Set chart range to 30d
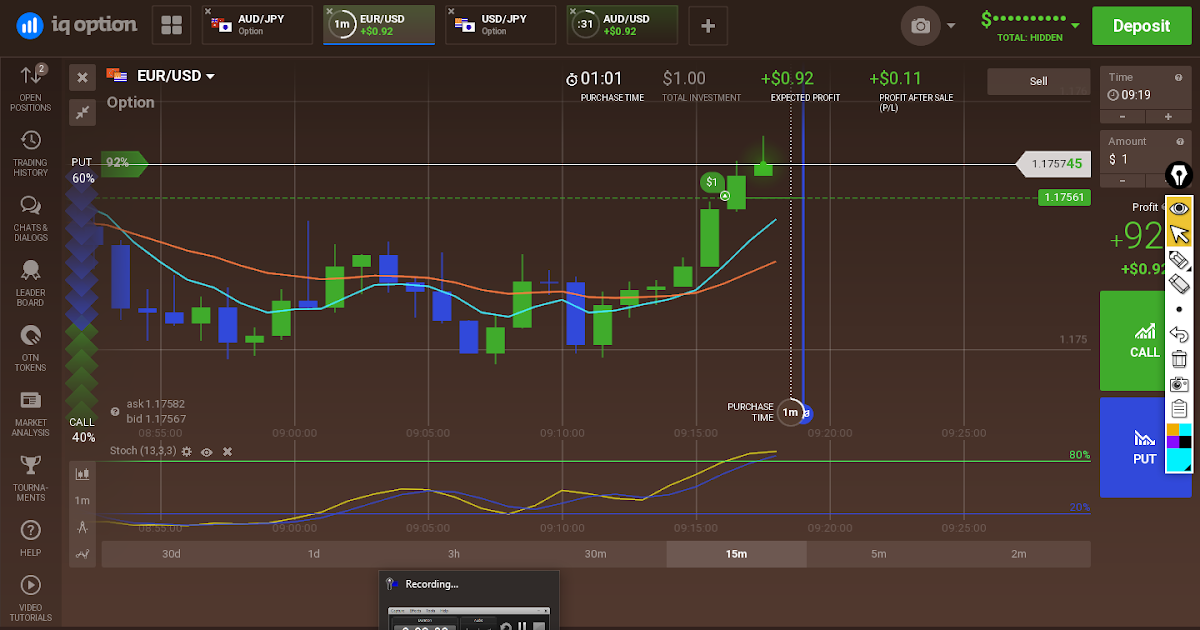The width and height of the screenshot is (1200, 630). click(172, 554)
